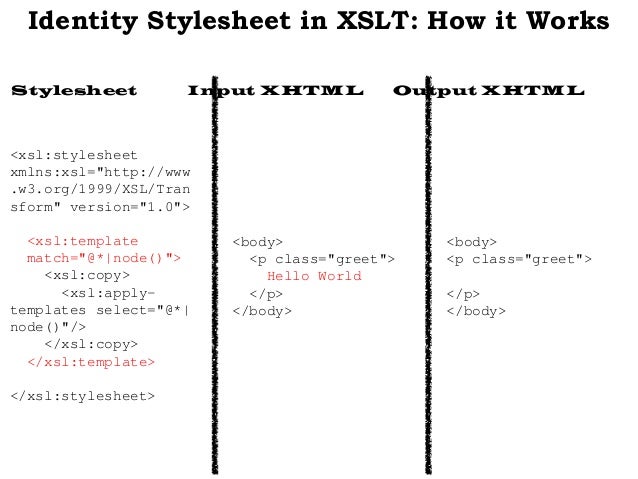The width and height of the screenshot is (638, 479).
Task: Click the '</xsl:stylesheet>' closing tag
Action: pos(83,396)
